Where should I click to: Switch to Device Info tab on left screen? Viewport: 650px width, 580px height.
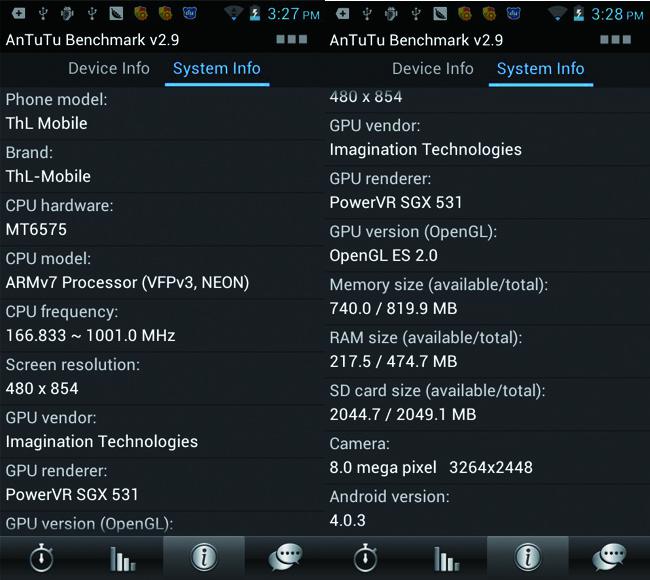[109, 68]
